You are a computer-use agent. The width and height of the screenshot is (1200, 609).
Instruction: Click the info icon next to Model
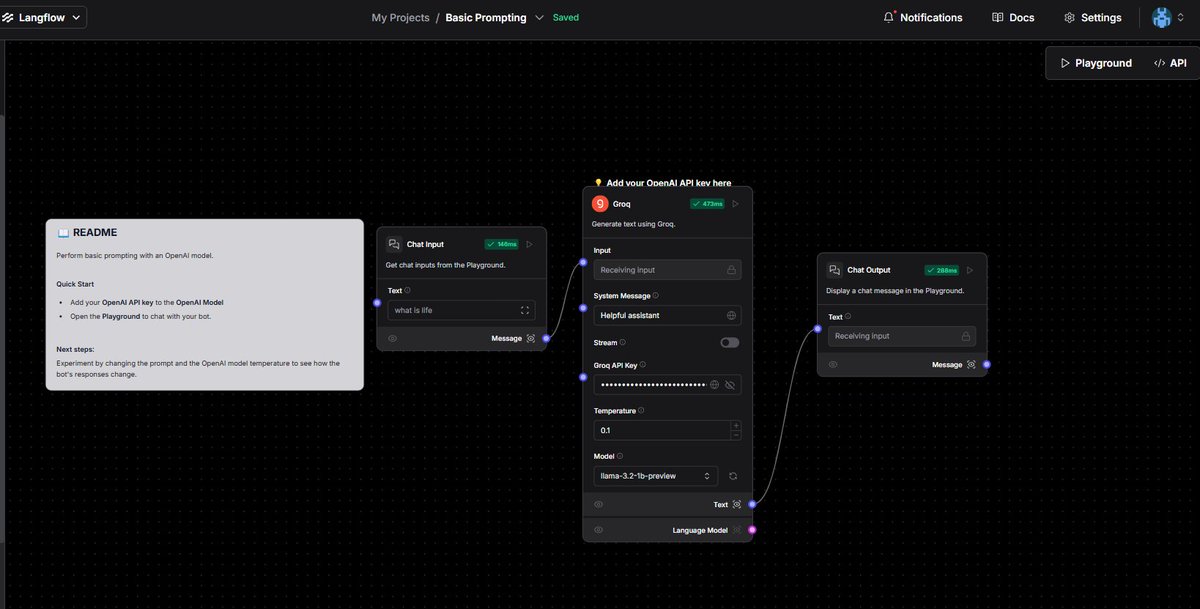[620, 456]
